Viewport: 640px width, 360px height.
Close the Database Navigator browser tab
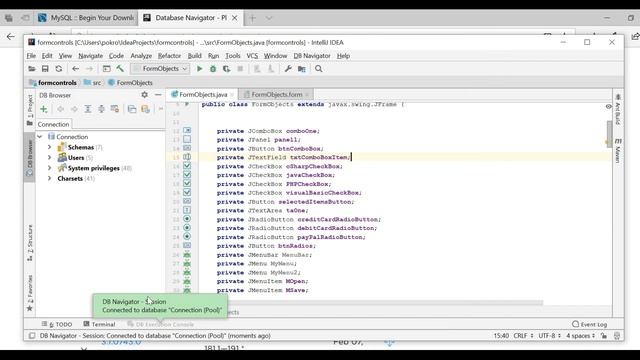235,18
